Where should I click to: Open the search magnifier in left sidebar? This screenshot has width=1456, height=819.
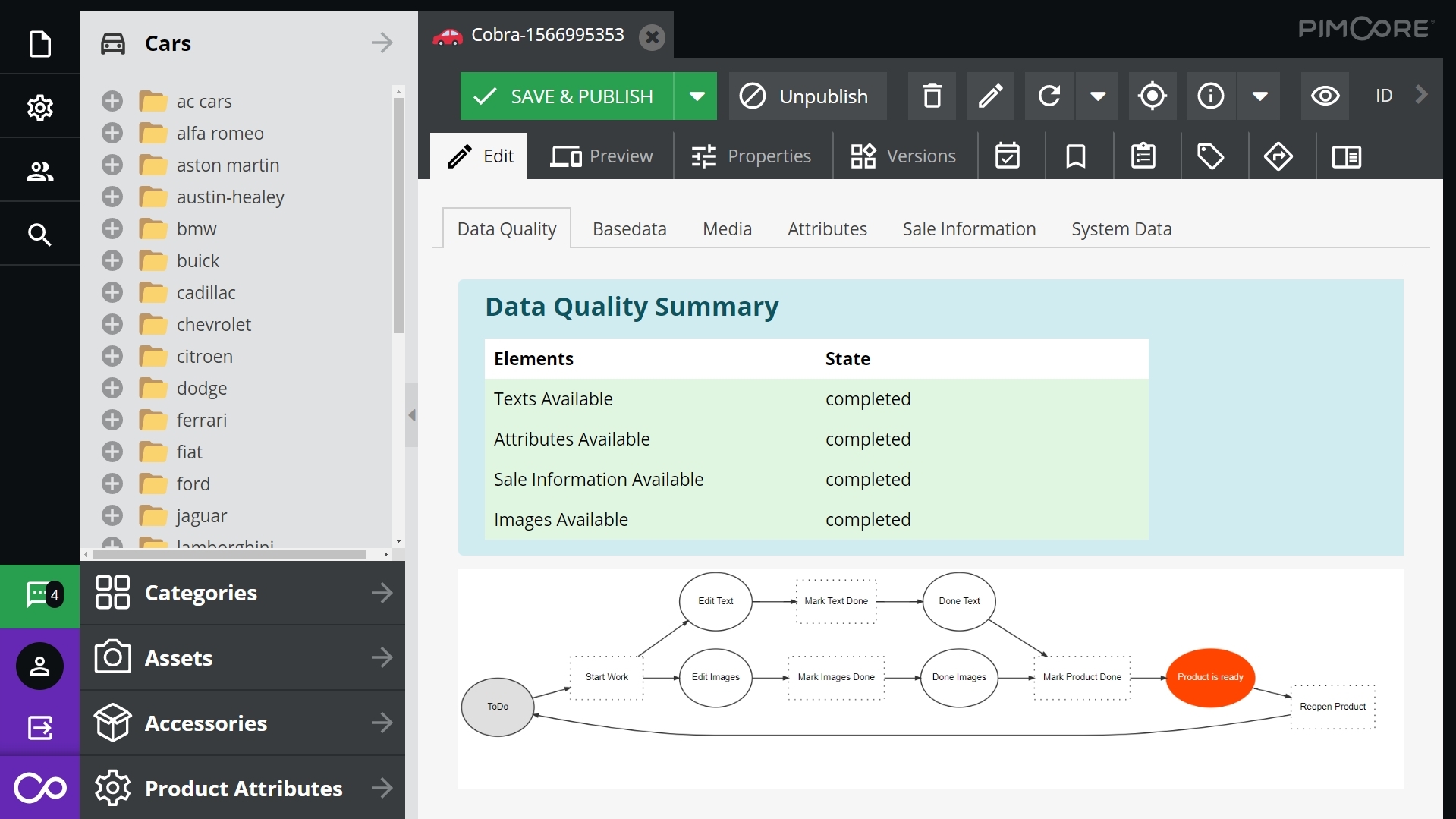coord(39,235)
